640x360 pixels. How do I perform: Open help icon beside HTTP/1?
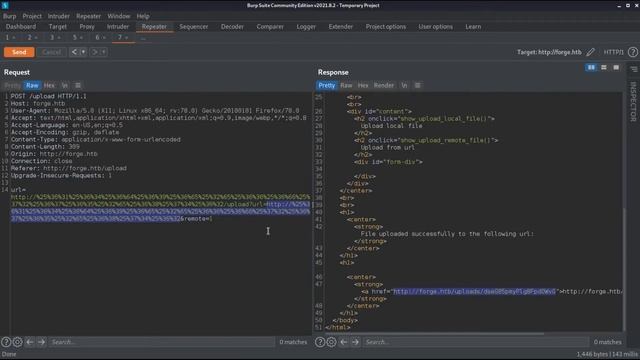point(633,52)
